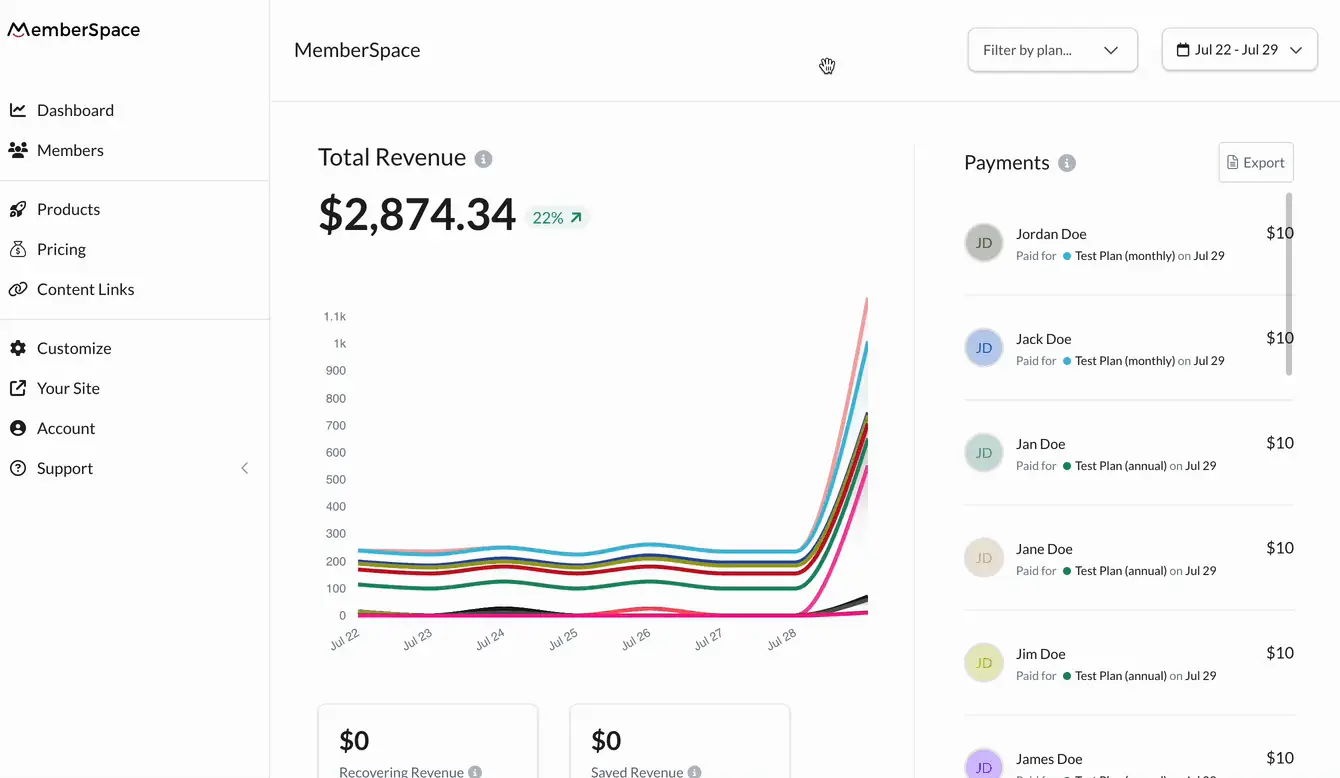Open the Jul 22 - Jul 29 date range dropdown

tap(1240, 50)
